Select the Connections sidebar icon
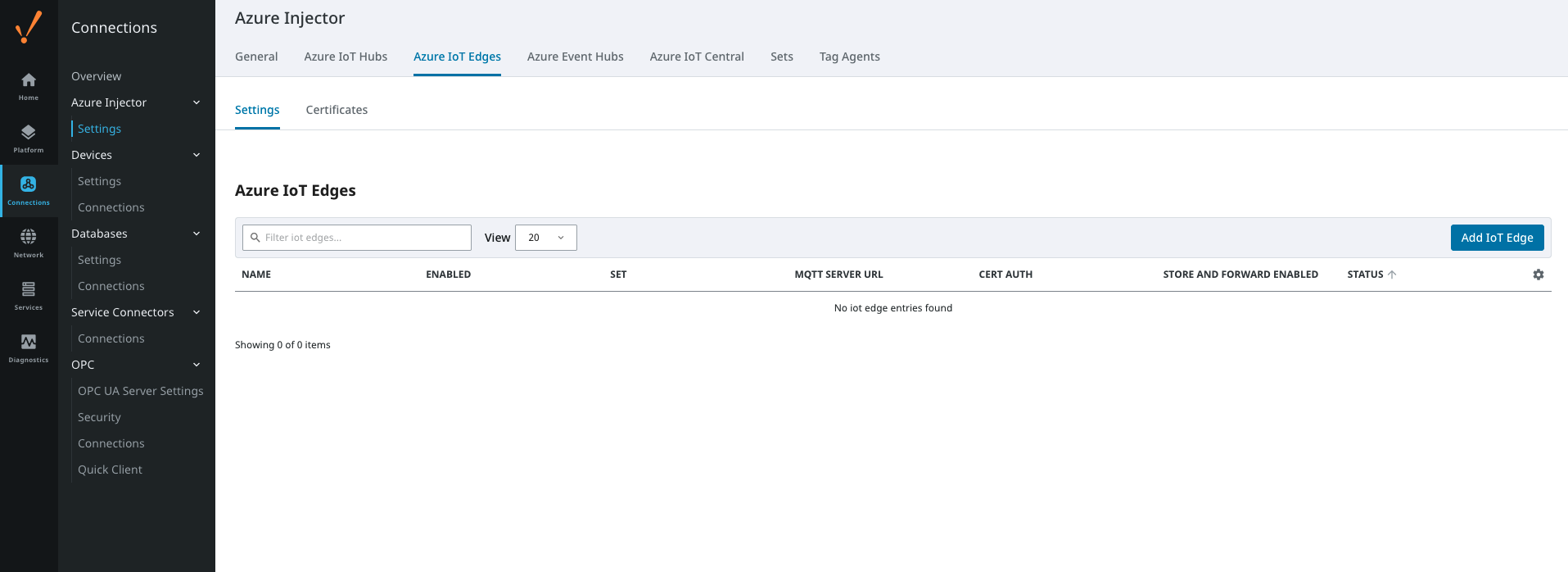The image size is (1568, 572). pos(29,190)
